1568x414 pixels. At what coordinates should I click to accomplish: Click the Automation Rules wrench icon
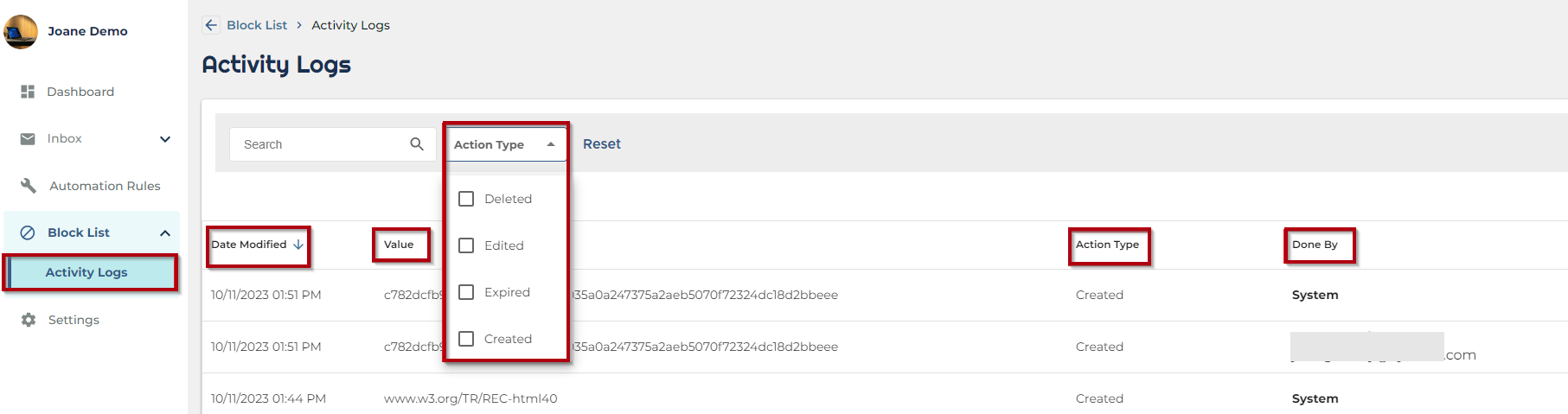click(29, 186)
